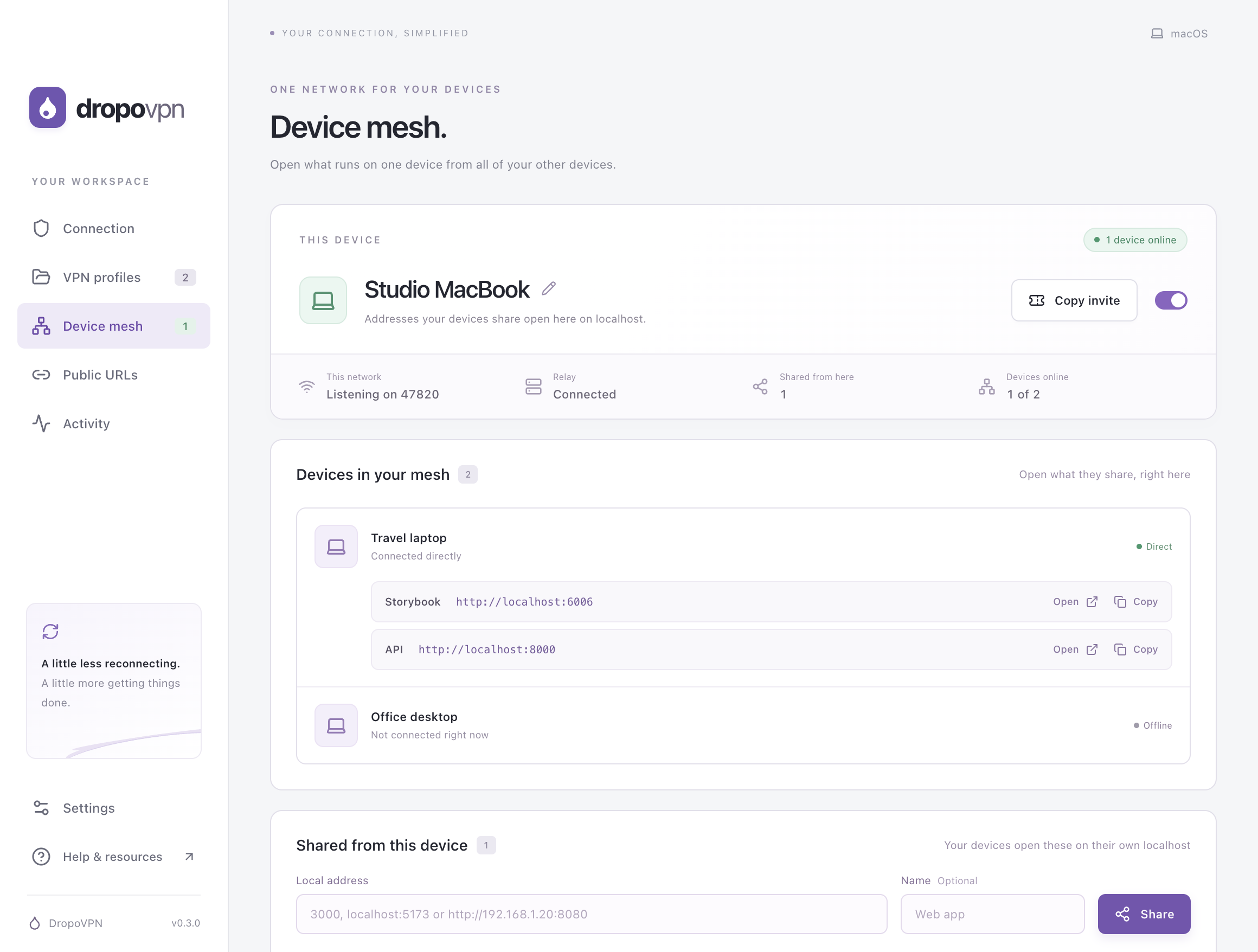Click the network icon beside Devices online

(987, 387)
